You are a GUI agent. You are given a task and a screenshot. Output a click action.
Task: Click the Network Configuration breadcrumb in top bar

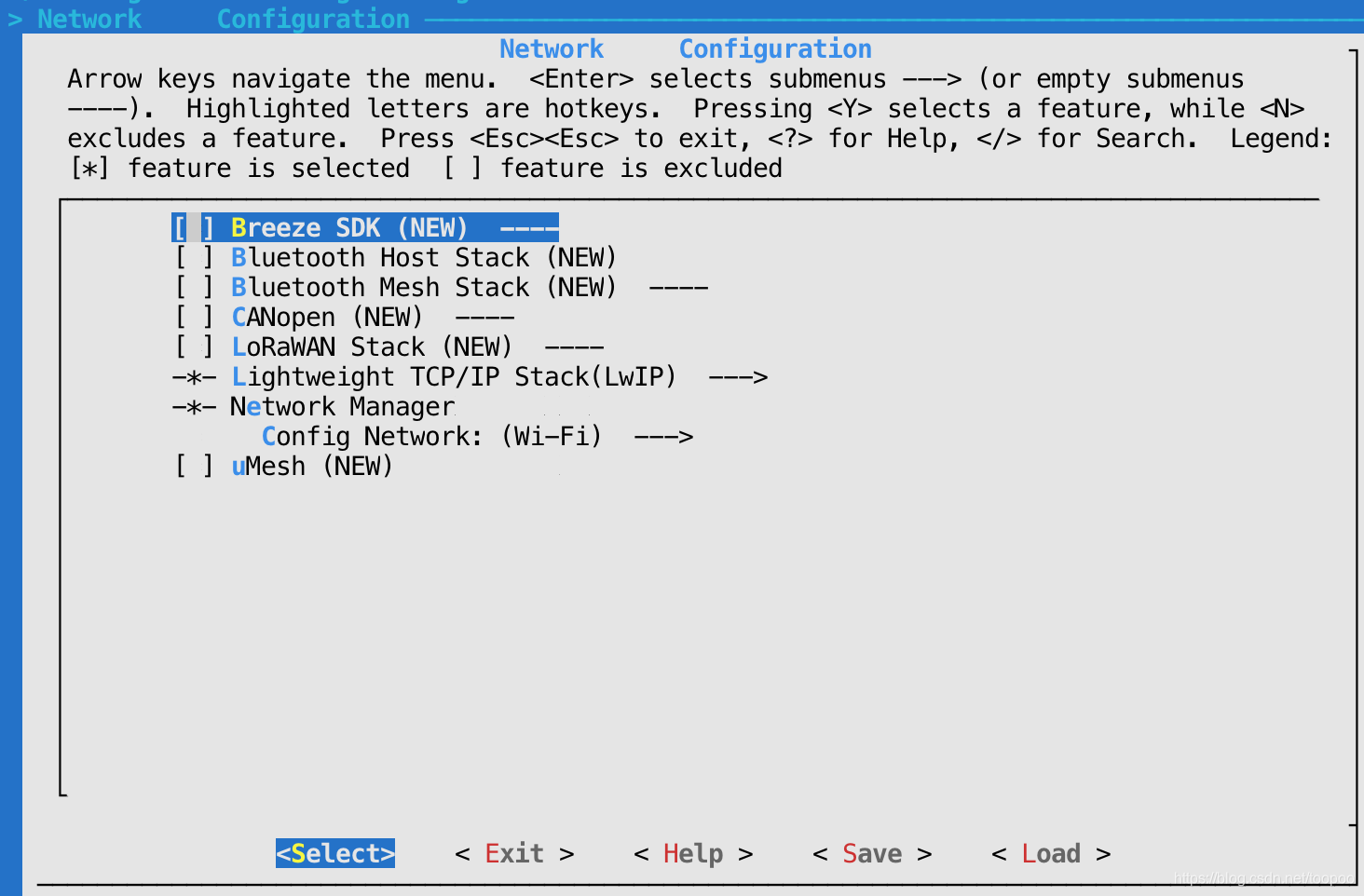224,19
